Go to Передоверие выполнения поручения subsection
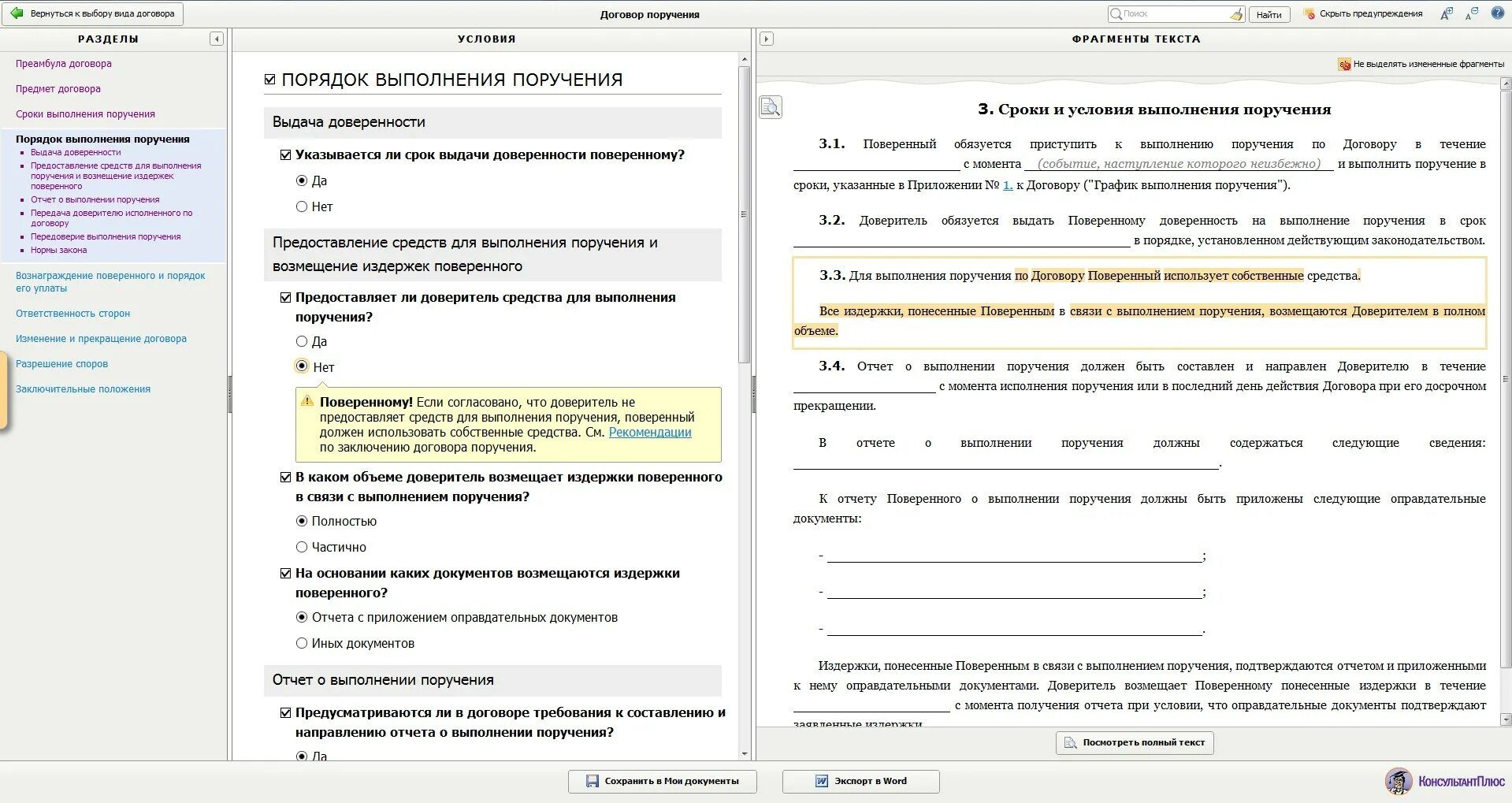 (106, 237)
